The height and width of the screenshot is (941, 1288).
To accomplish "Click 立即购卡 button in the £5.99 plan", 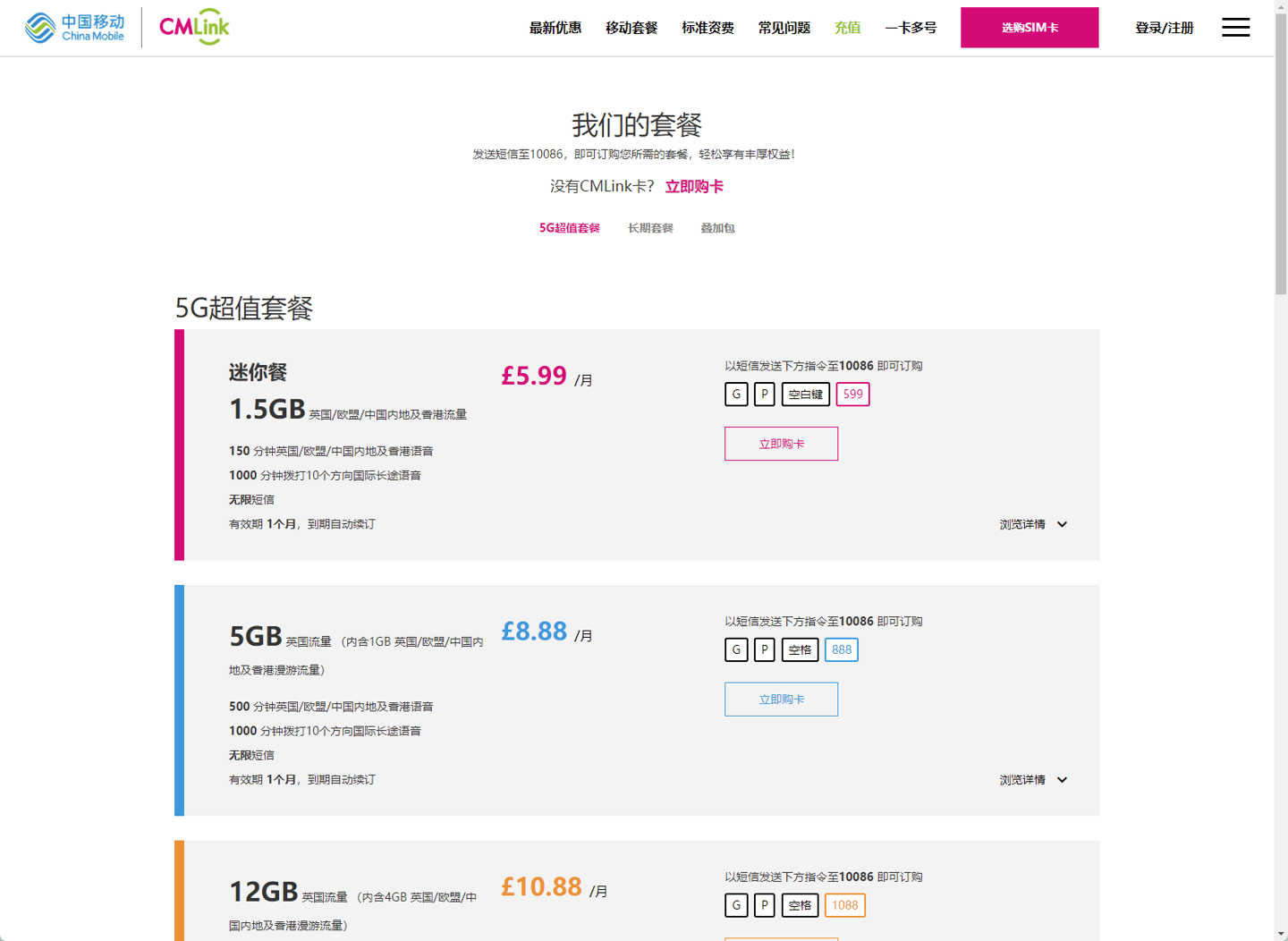I will [x=781, y=444].
